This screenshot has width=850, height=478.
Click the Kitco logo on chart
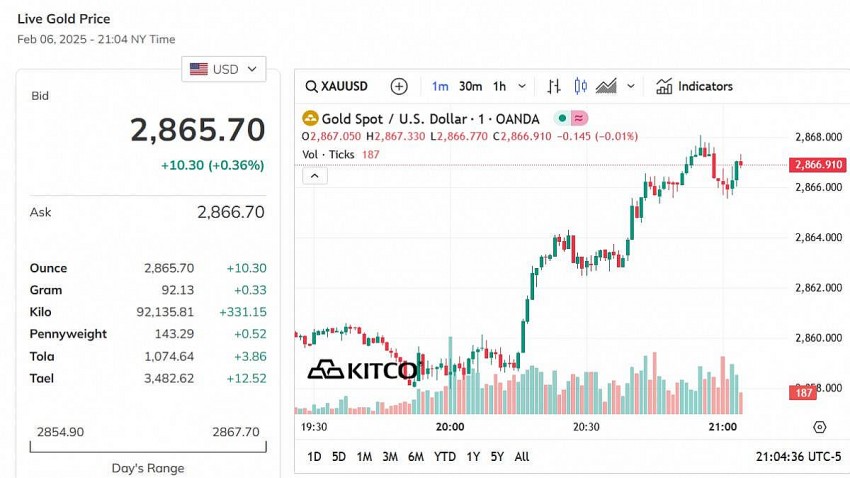pos(362,370)
